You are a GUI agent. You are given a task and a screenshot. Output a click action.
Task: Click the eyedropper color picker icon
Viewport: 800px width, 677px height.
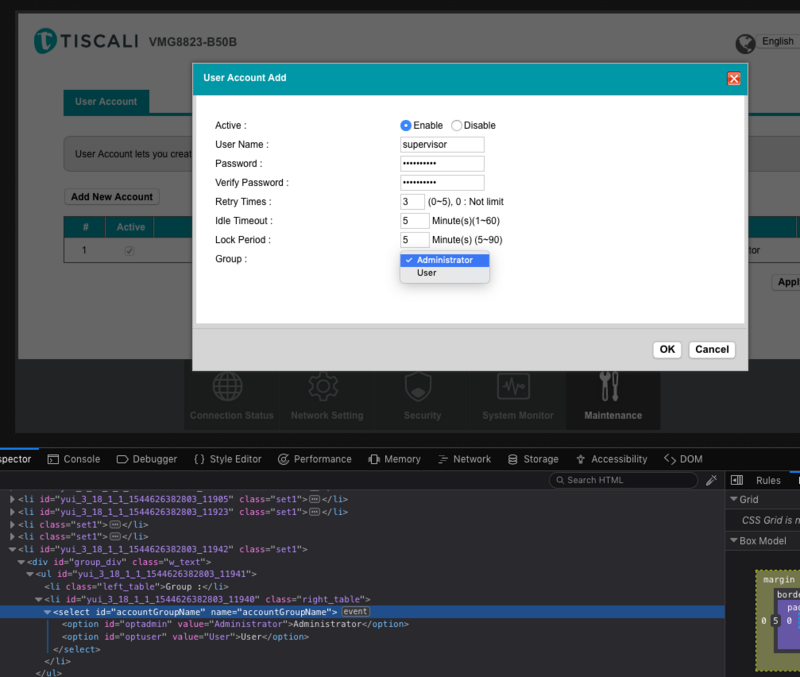tap(711, 480)
